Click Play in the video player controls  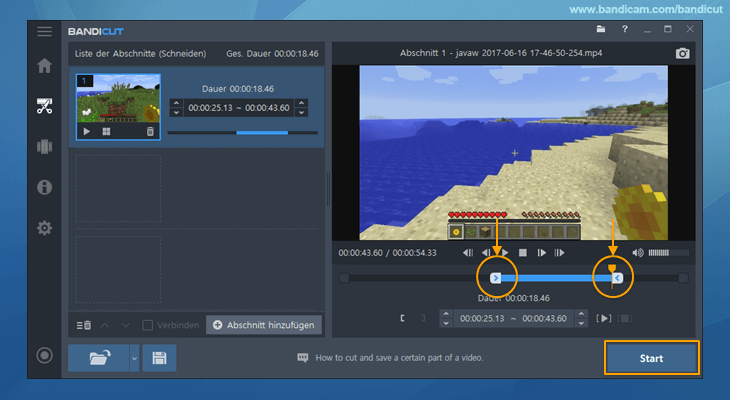point(505,253)
